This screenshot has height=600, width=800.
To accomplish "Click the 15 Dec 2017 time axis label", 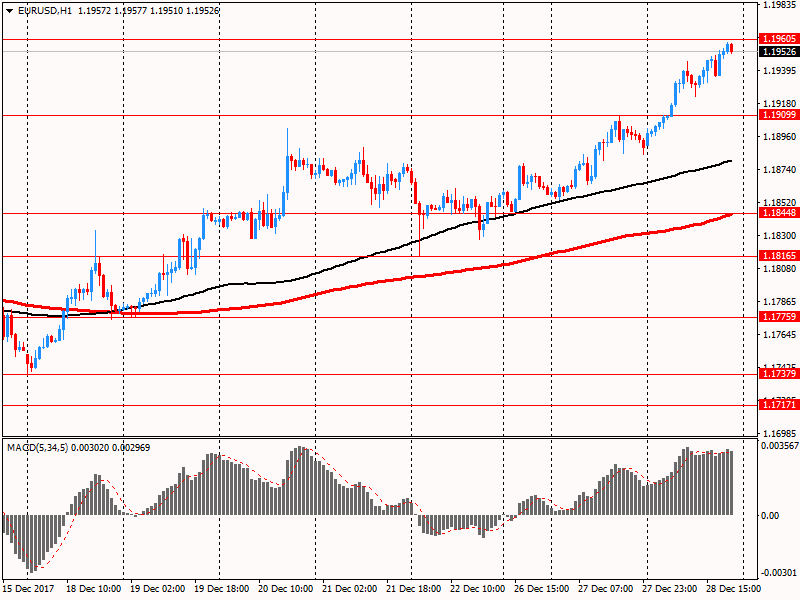I will point(27,588).
